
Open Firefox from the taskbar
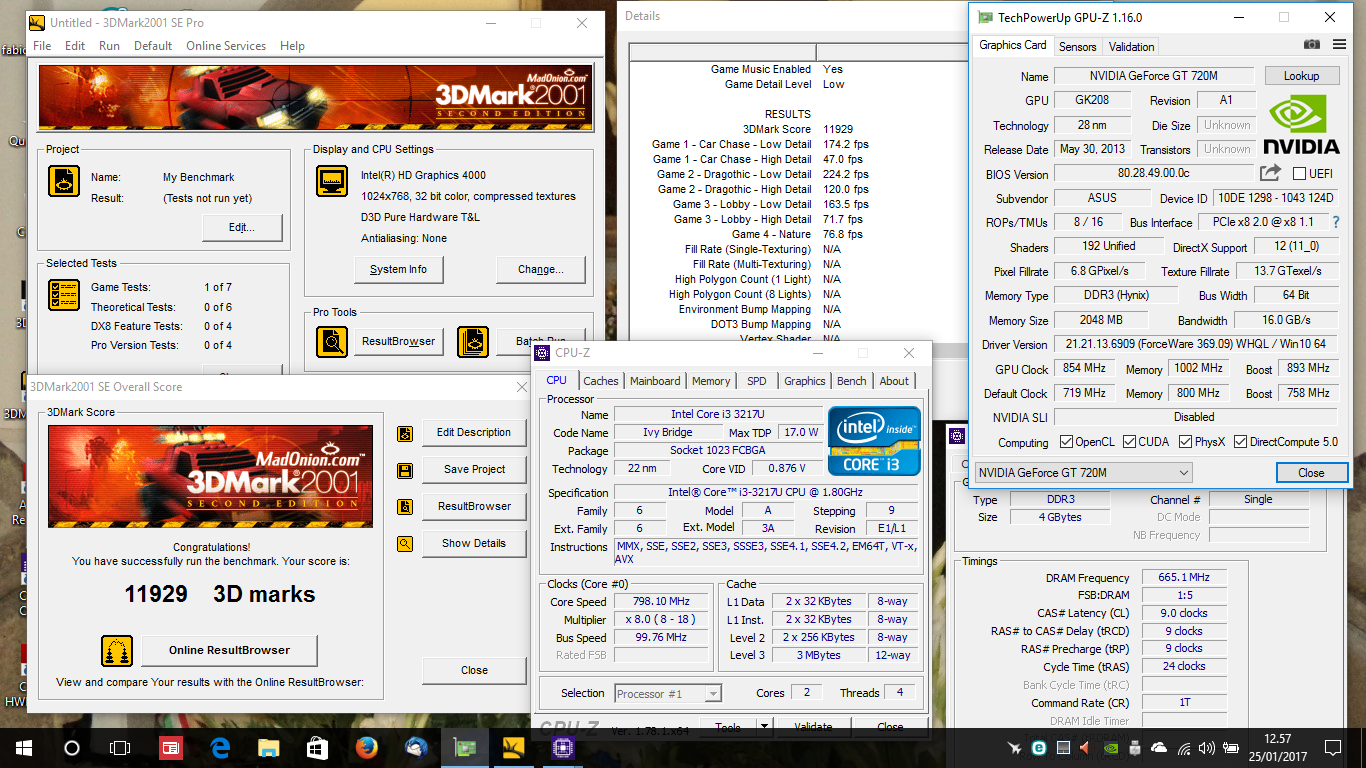click(366, 747)
